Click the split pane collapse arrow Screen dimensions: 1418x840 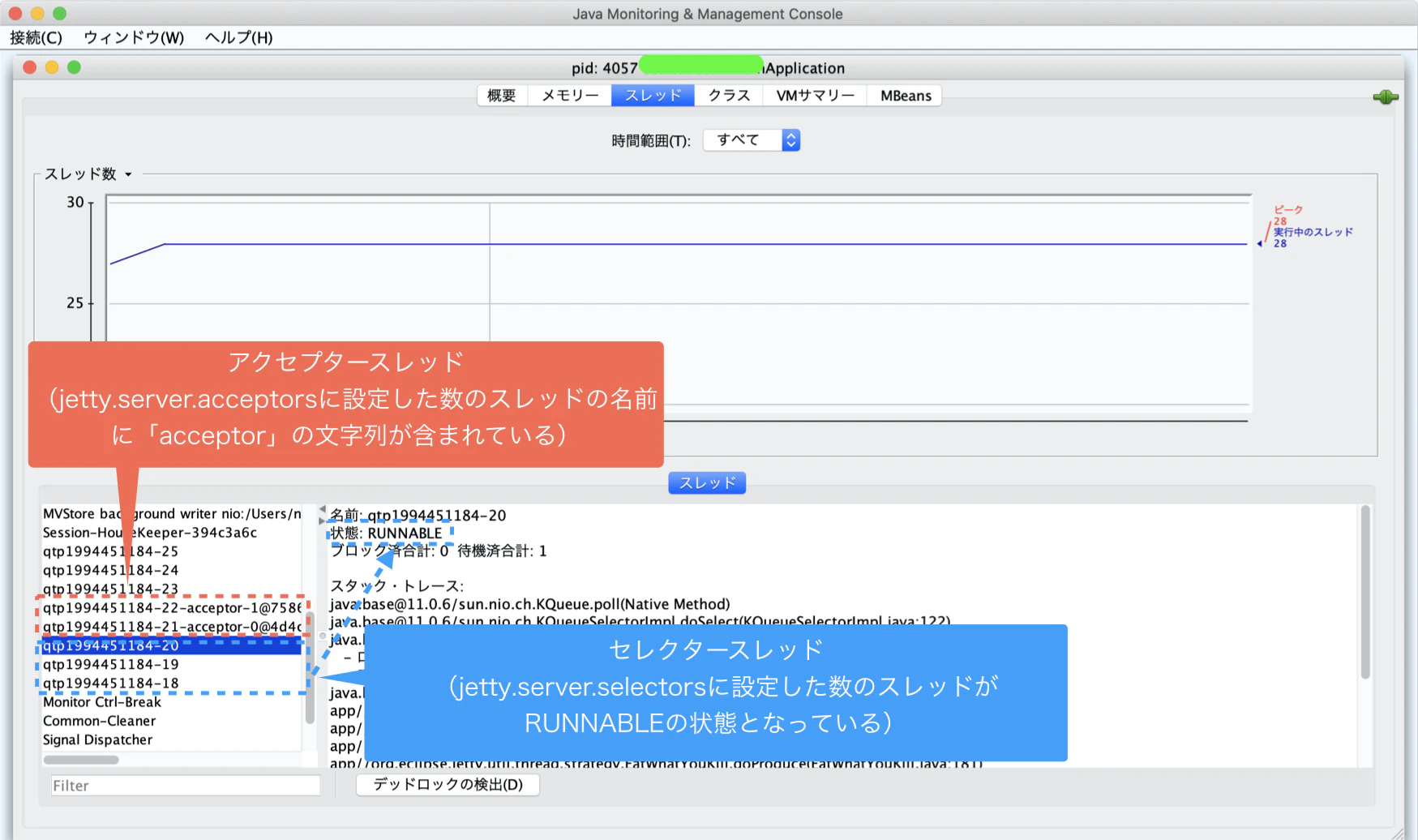click(x=322, y=511)
